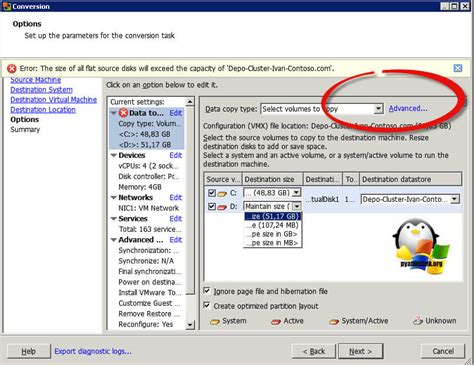
Task: Collapse the Networks section
Action: coord(114,198)
